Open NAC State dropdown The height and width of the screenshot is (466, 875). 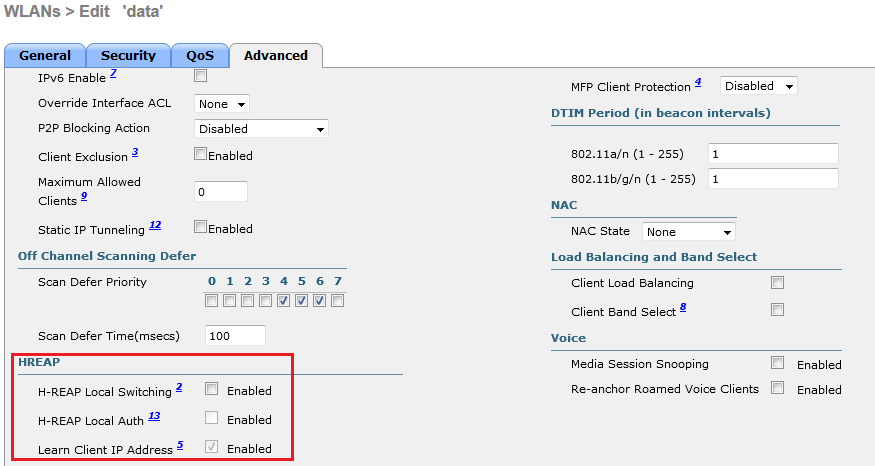[x=689, y=232]
